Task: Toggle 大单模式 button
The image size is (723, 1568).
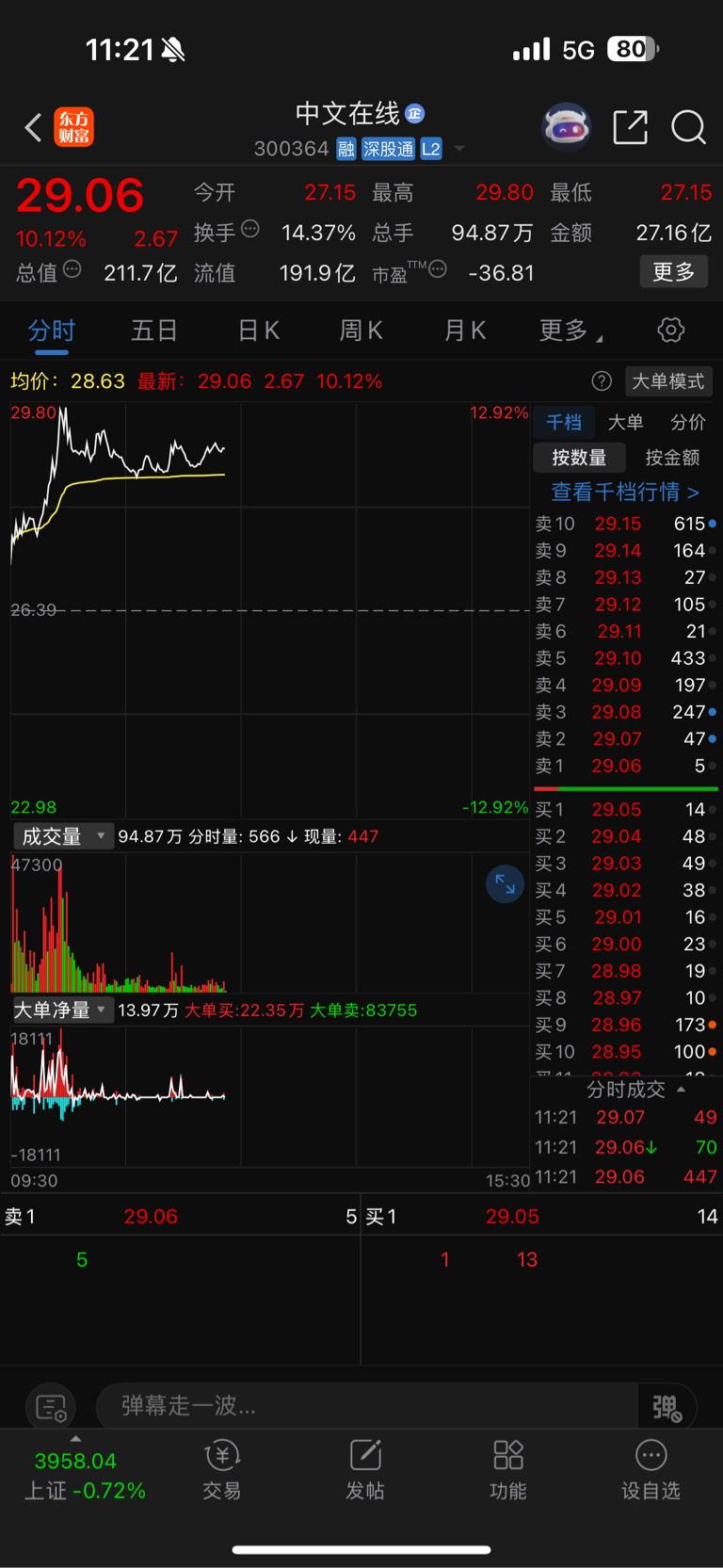Action: coord(668,381)
